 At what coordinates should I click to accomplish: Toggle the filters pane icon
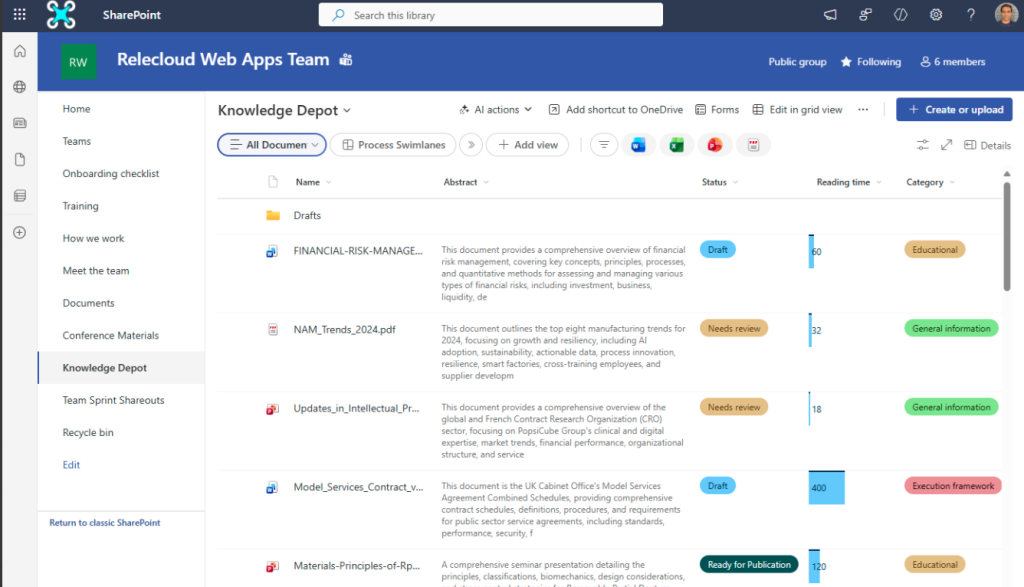(x=922, y=145)
